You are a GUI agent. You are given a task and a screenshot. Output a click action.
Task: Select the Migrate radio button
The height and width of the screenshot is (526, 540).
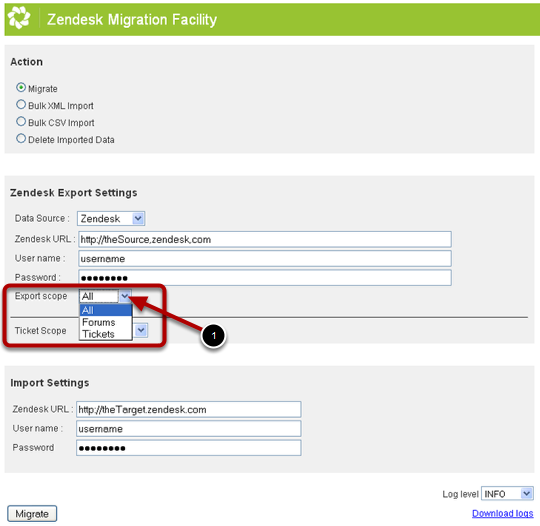pyautogui.click(x=21, y=87)
